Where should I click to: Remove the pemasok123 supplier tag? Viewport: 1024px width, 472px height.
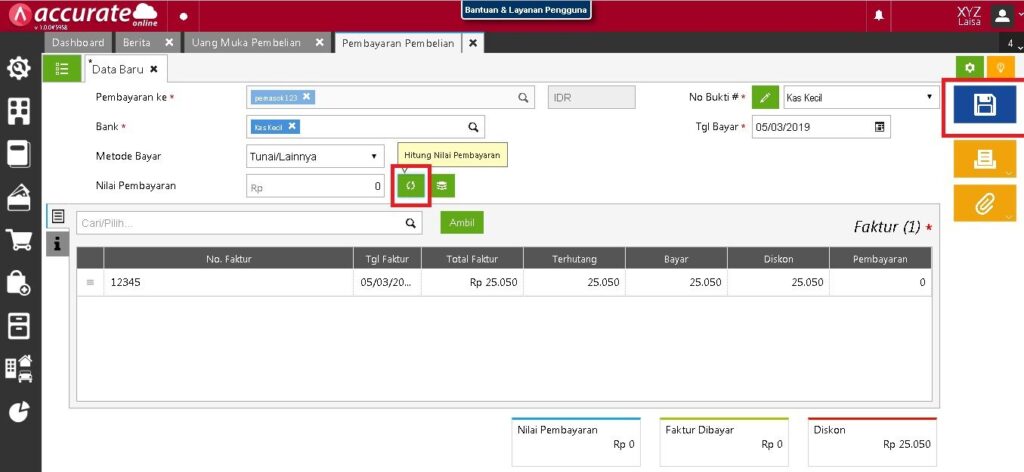307,97
